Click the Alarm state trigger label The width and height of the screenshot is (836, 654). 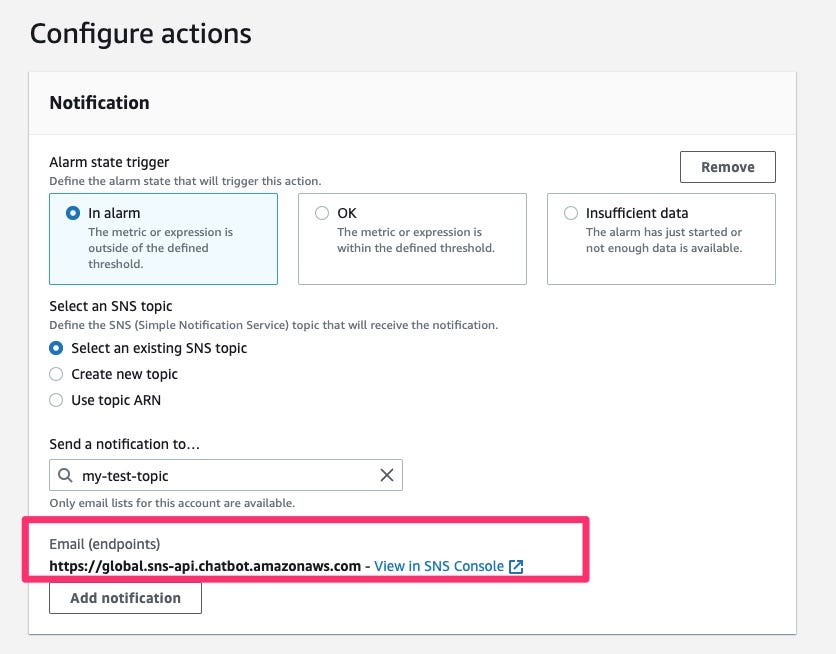[x=109, y=162]
